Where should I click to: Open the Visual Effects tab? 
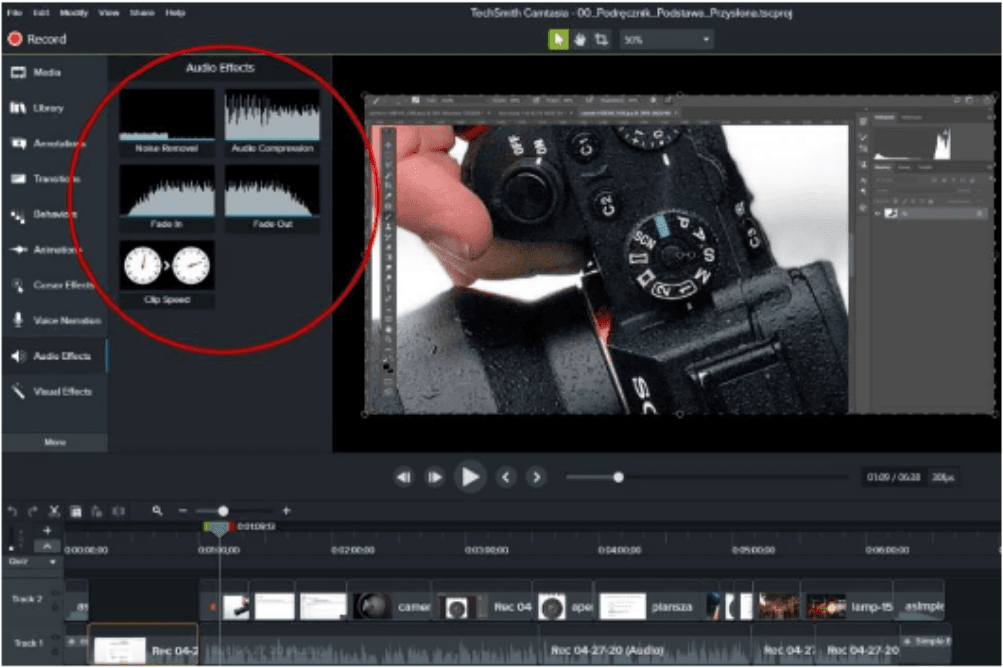(54, 391)
